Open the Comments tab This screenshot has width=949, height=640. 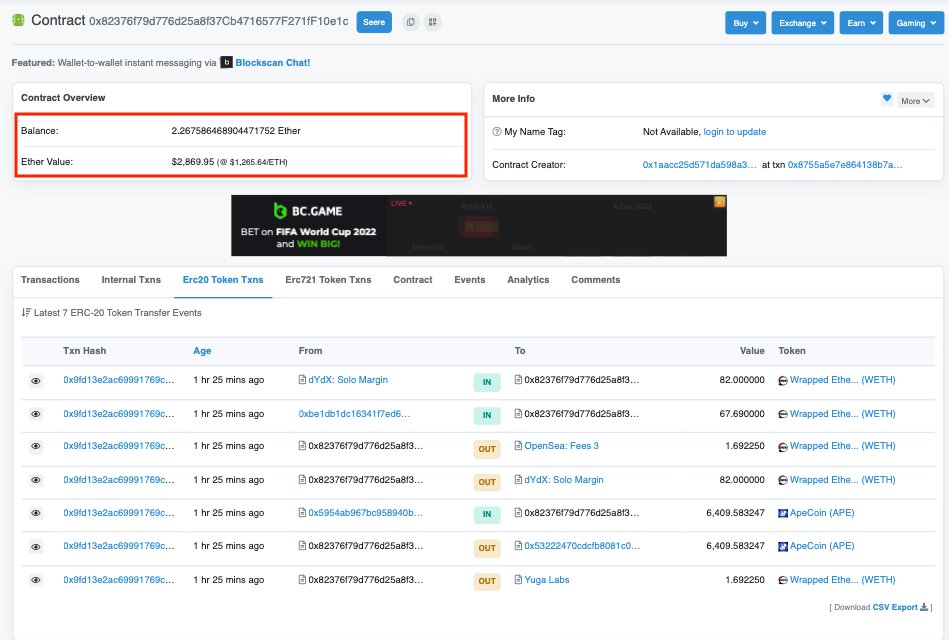coord(596,280)
